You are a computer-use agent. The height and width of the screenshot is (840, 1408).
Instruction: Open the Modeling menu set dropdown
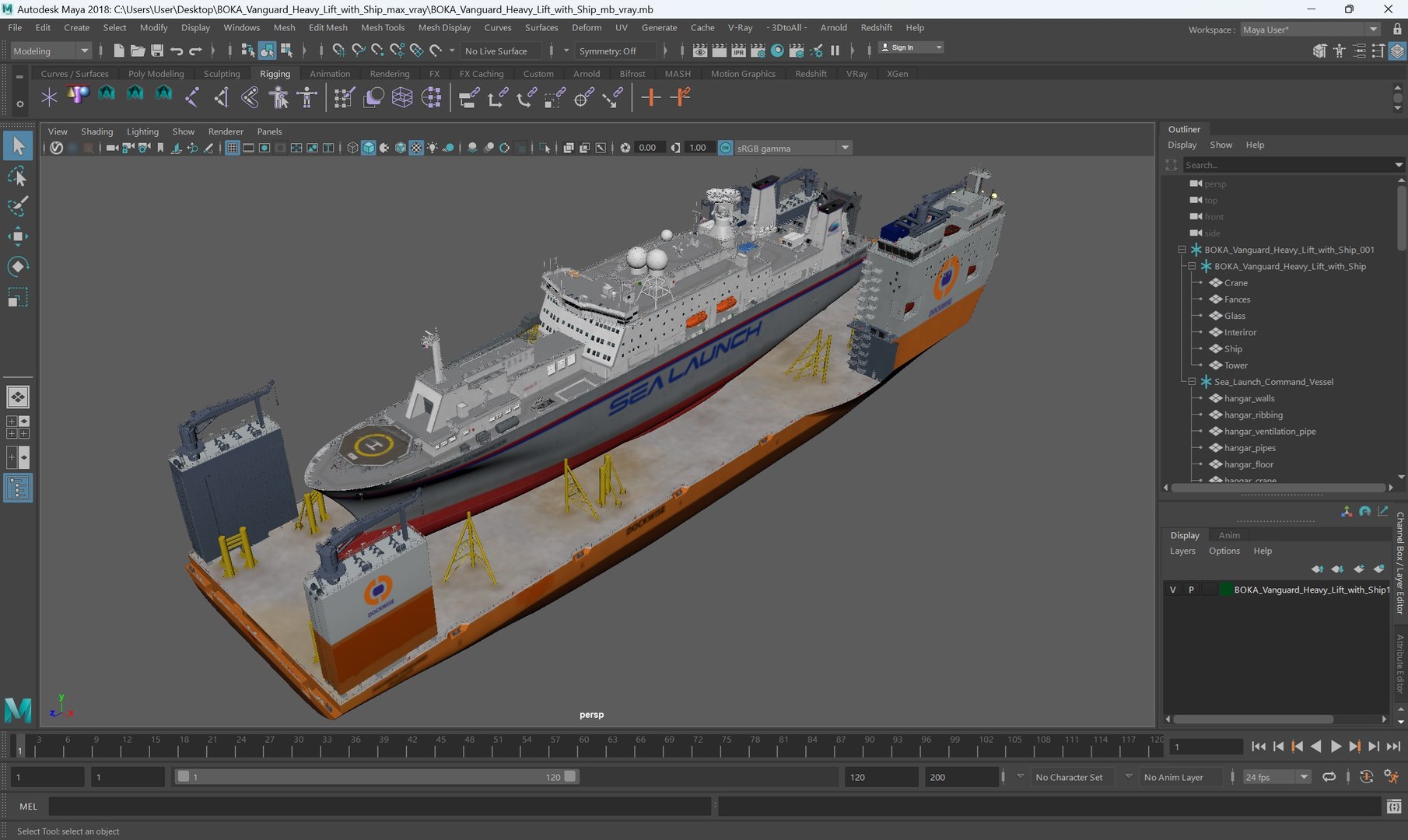[x=51, y=51]
